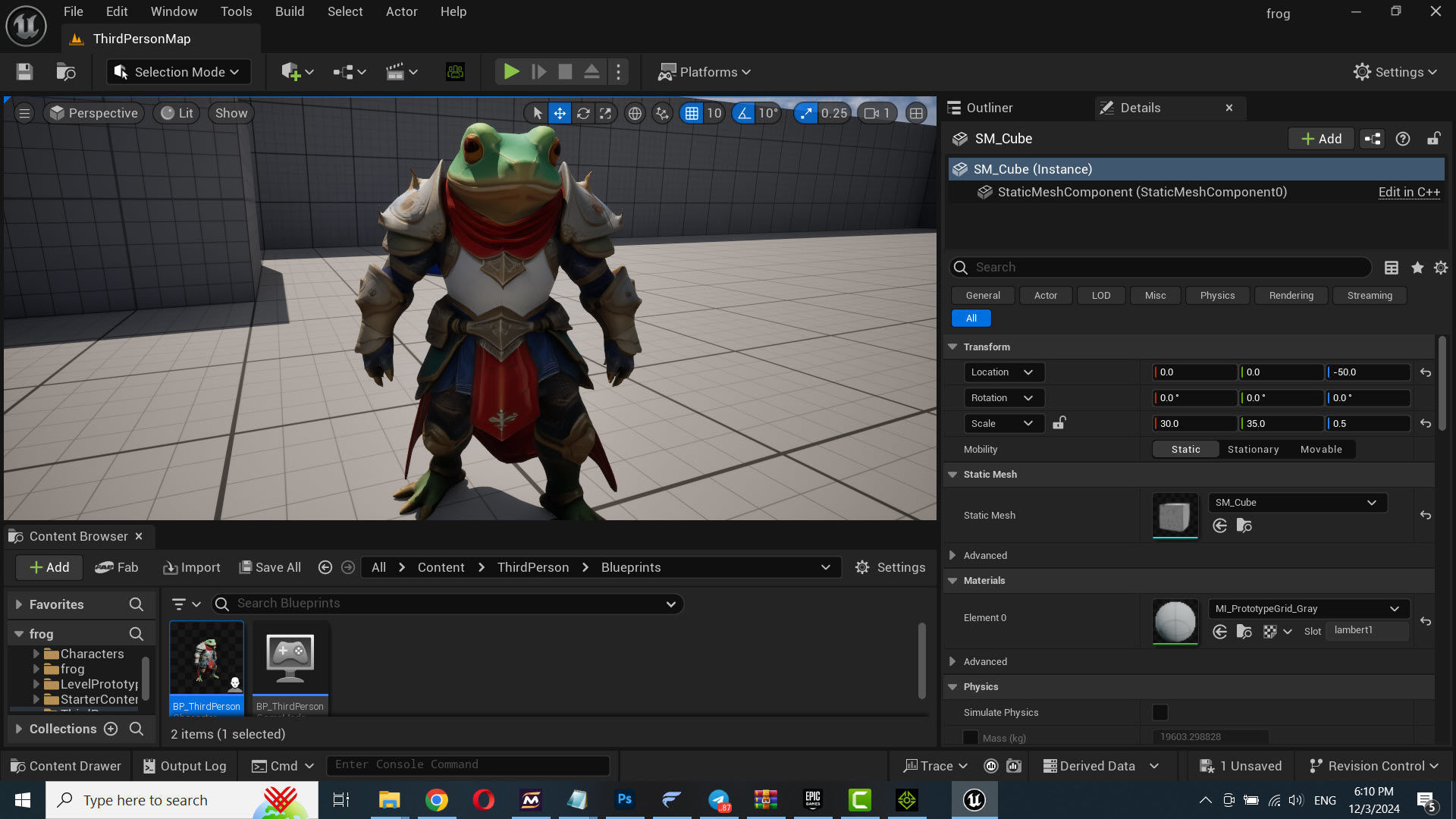Open the Tools menu
This screenshot has height=819, width=1456.
pos(237,11)
